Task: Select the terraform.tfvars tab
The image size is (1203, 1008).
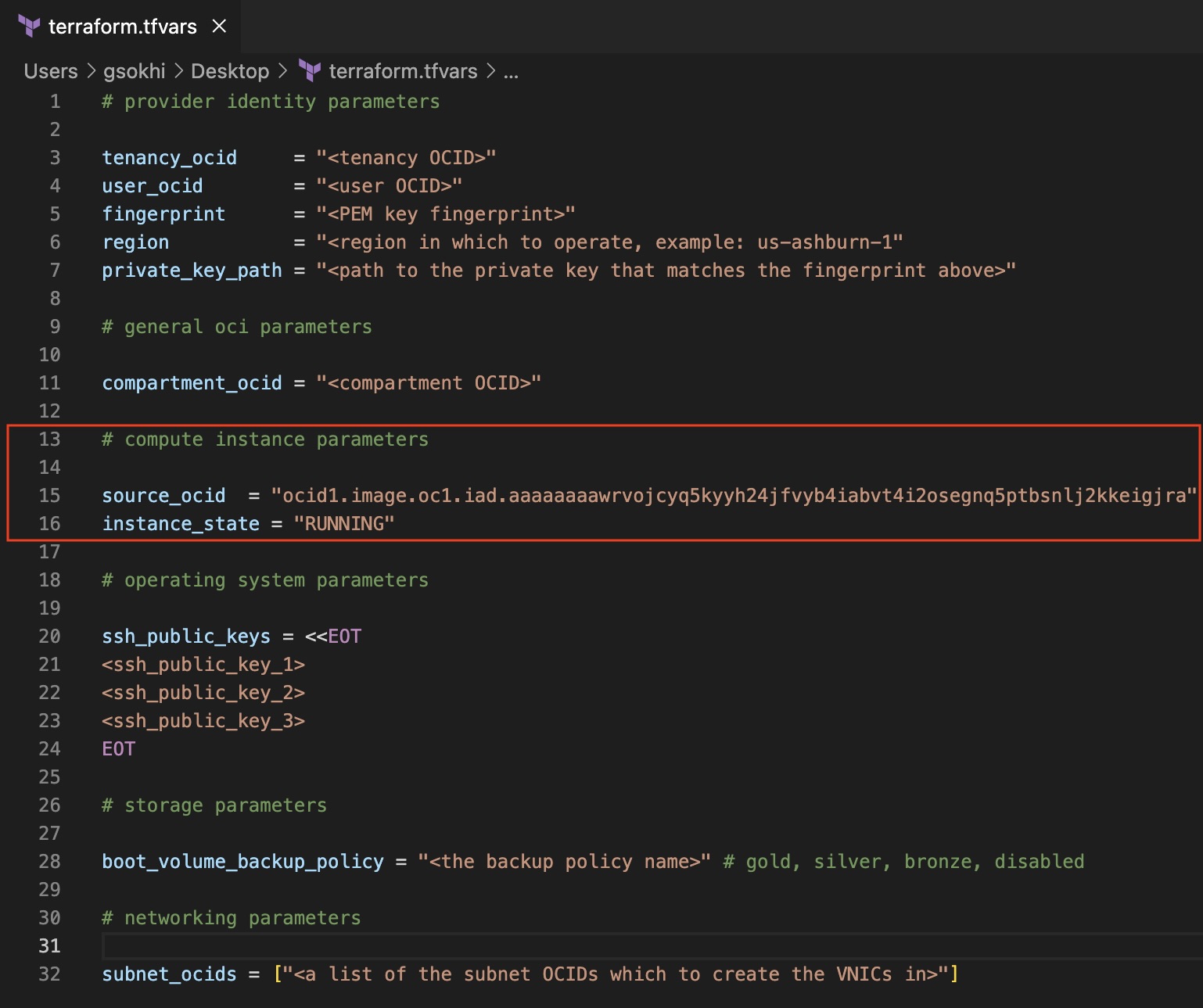Action: tap(121, 26)
